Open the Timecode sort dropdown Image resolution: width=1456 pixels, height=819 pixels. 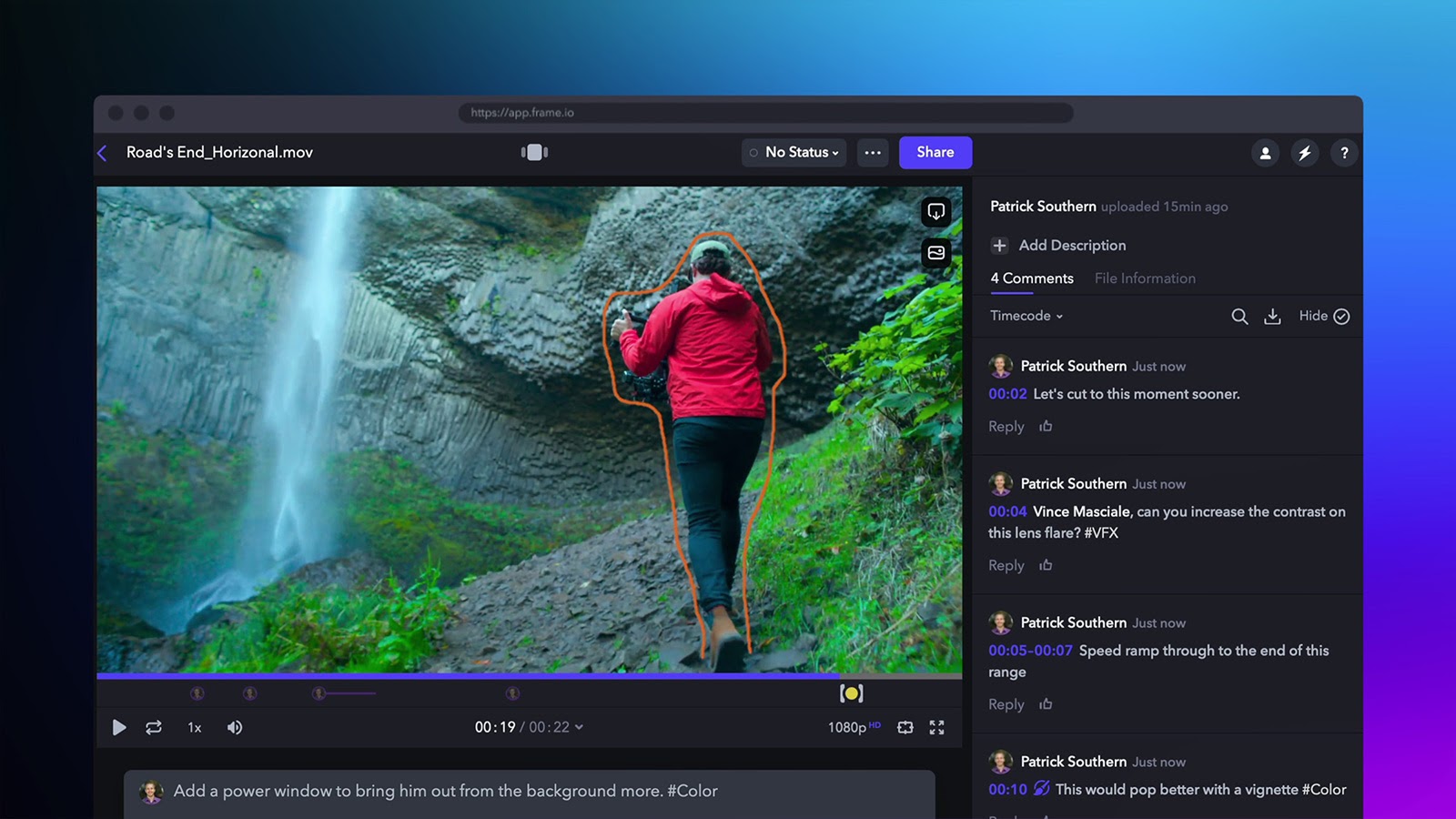click(1025, 316)
